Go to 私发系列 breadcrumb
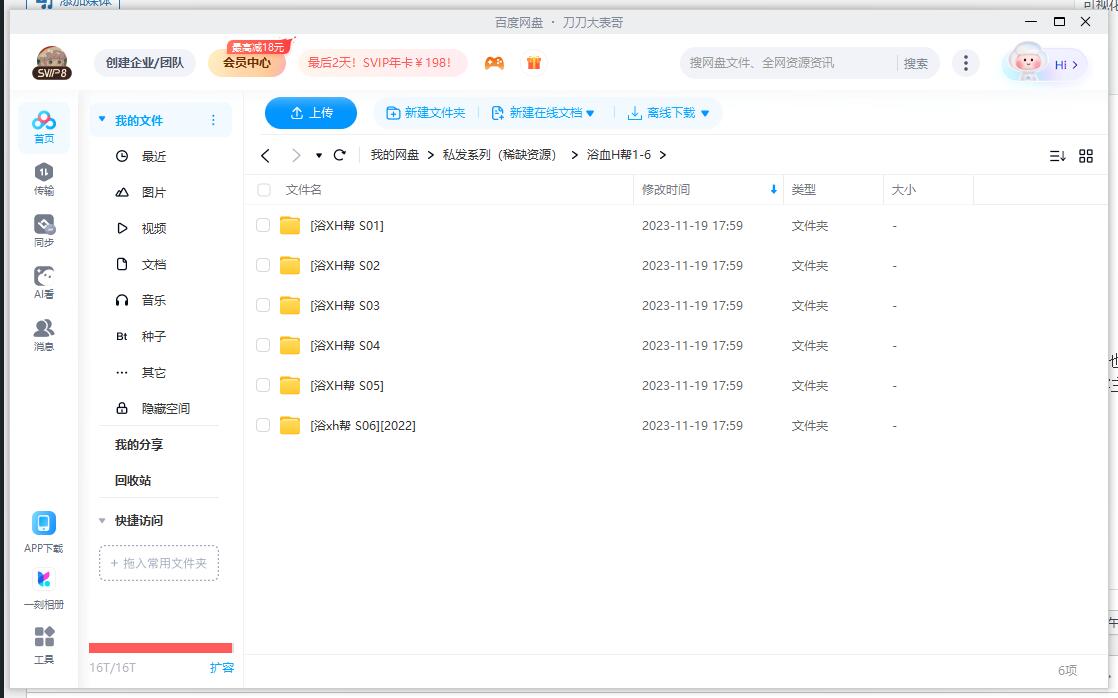The width and height of the screenshot is (1118, 698). click(x=499, y=155)
